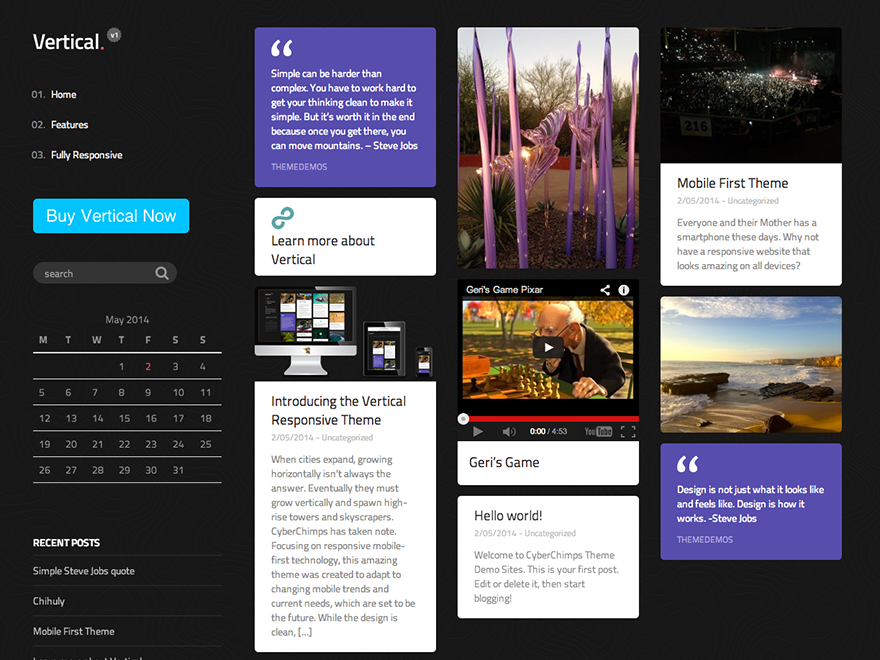The image size is (880, 660).
Task: Open the Home menu item
Action: [x=64, y=95]
